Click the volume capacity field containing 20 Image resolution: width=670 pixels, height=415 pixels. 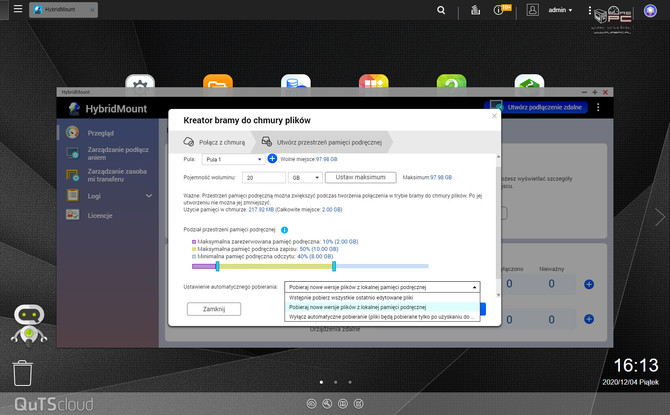click(264, 177)
